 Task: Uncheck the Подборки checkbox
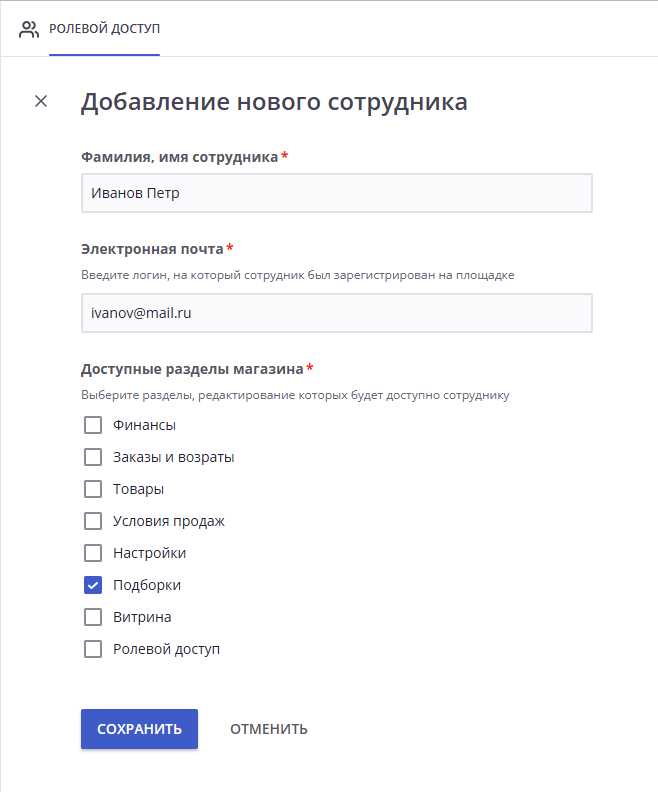point(93,585)
